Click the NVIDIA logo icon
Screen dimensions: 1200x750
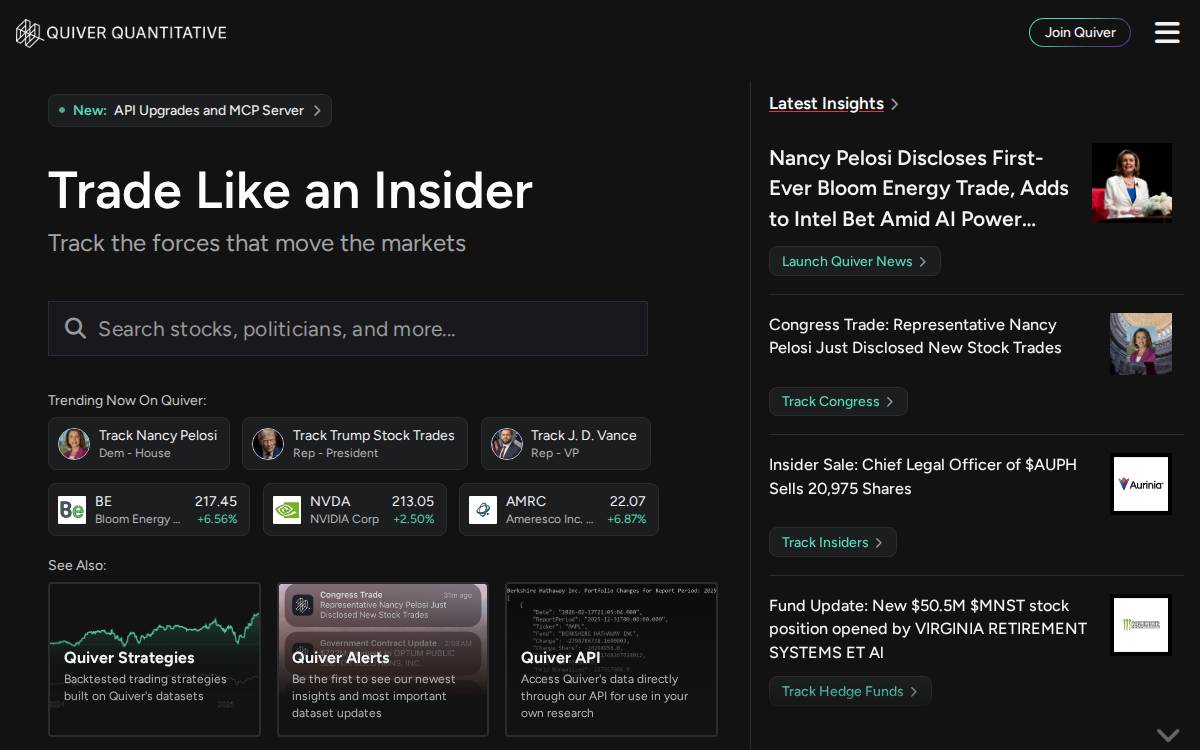click(287, 510)
